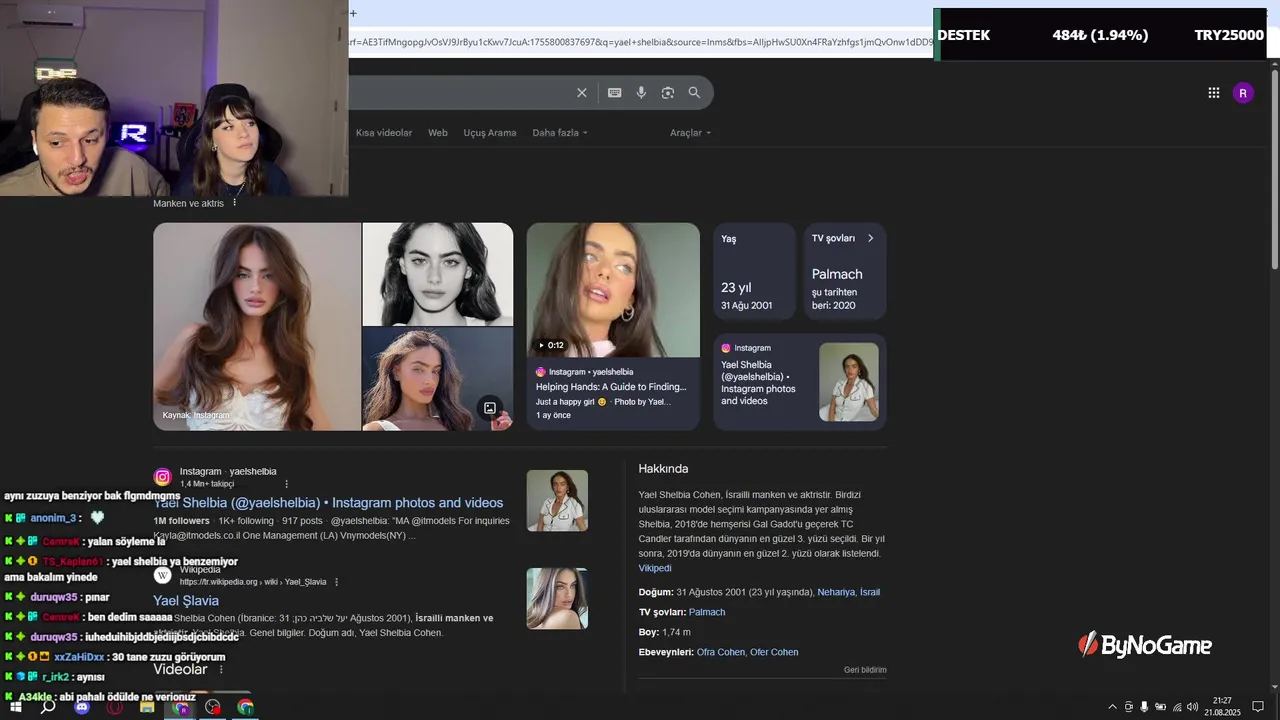1280x720 pixels.
Task: Switch to Chrome window with R profile
Action: [x=181, y=707]
